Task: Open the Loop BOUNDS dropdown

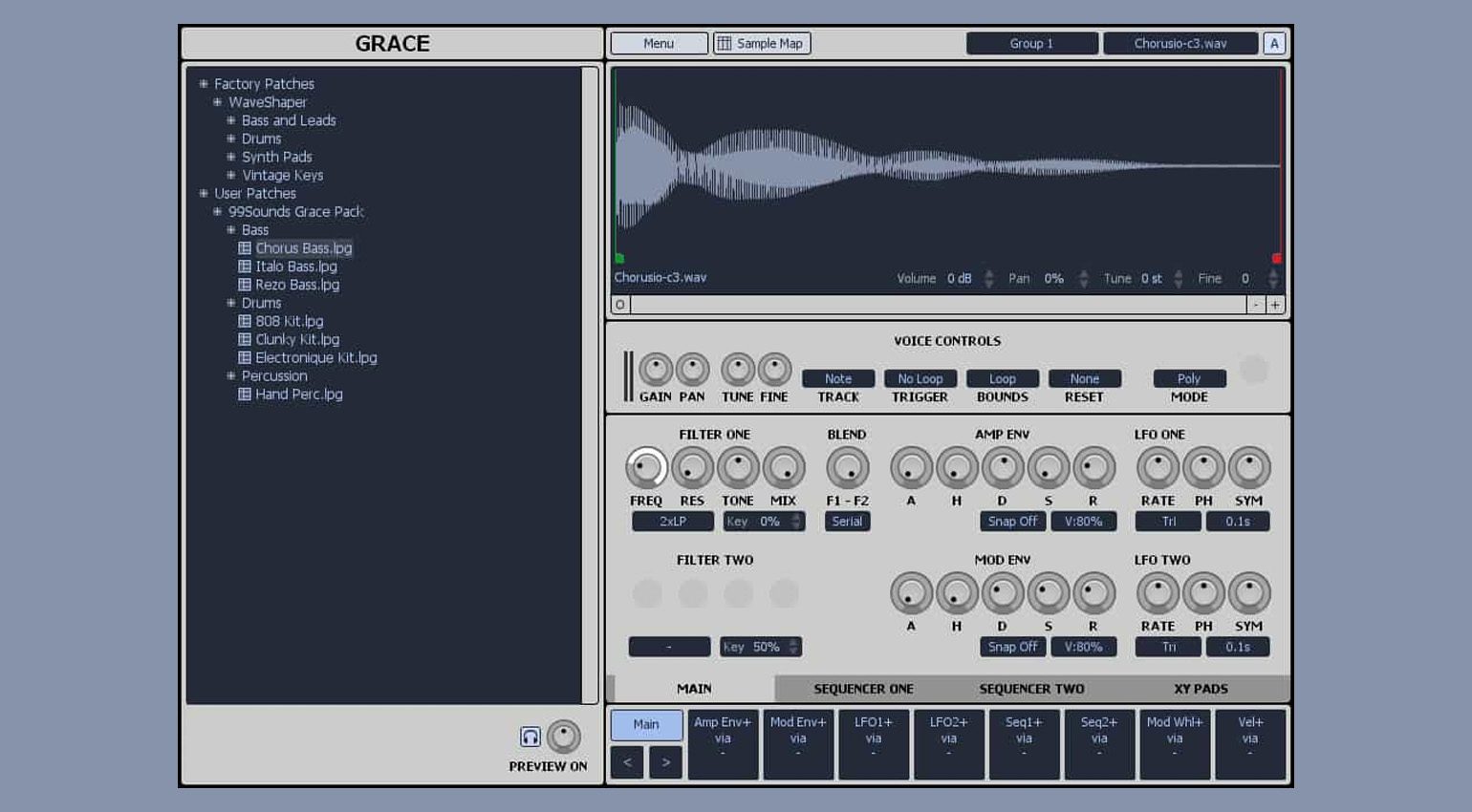Action: [1003, 378]
